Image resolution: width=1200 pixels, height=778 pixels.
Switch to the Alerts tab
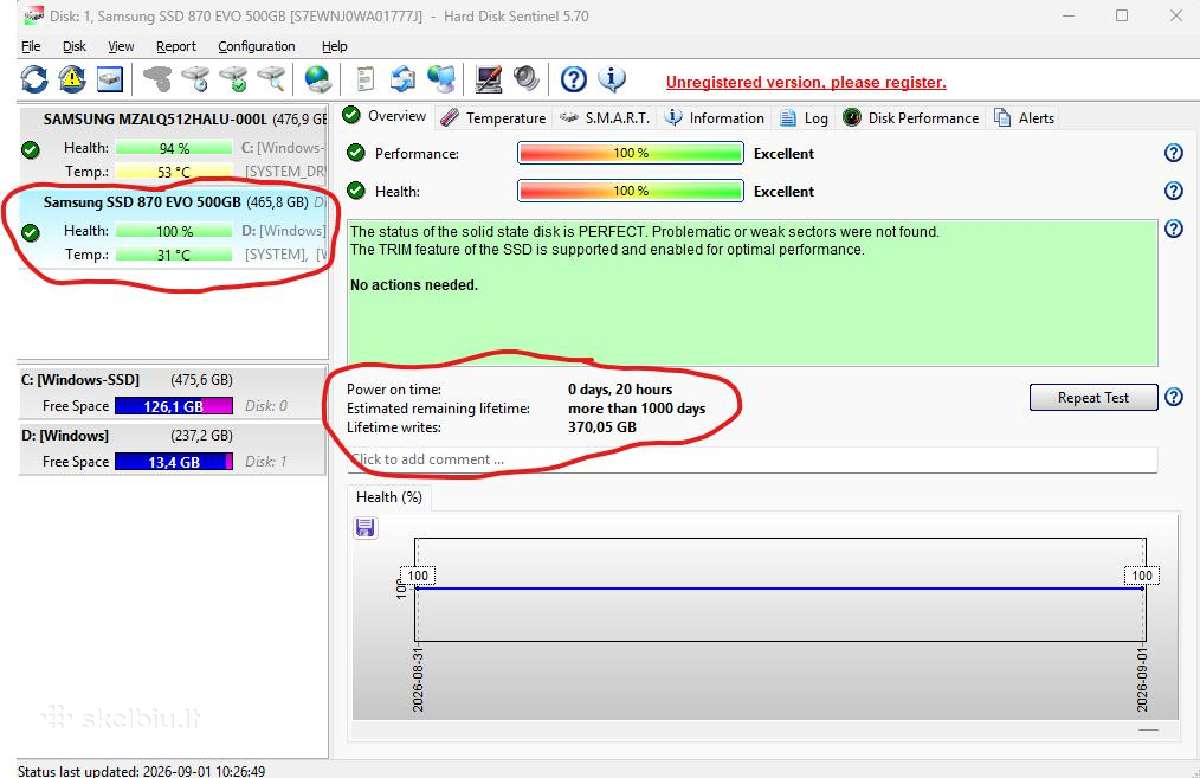[x=1025, y=118]
